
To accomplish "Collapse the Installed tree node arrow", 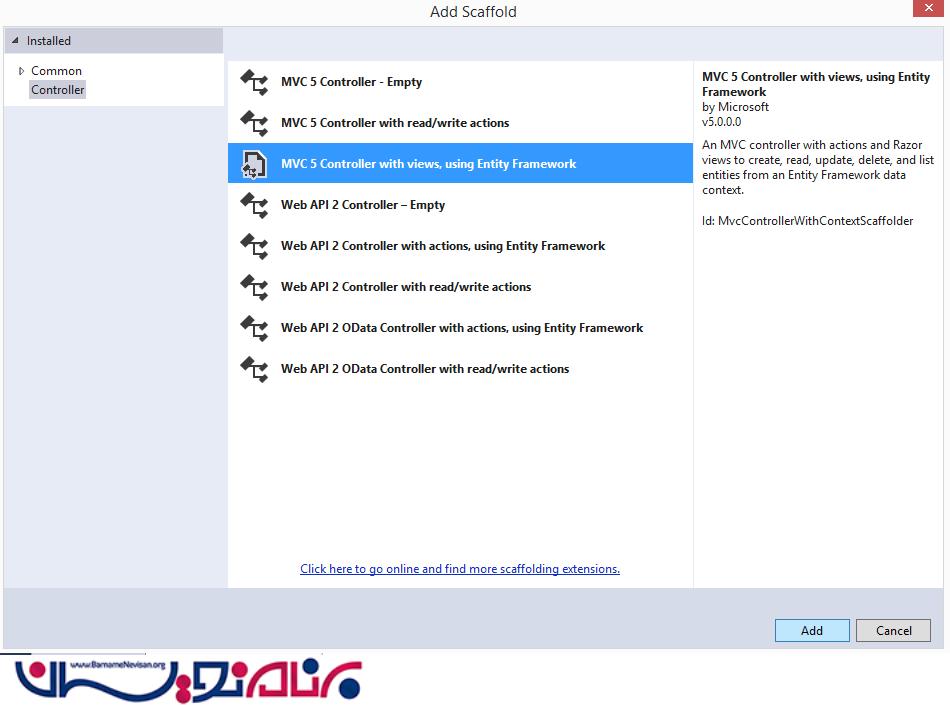I will coord(15,41).
